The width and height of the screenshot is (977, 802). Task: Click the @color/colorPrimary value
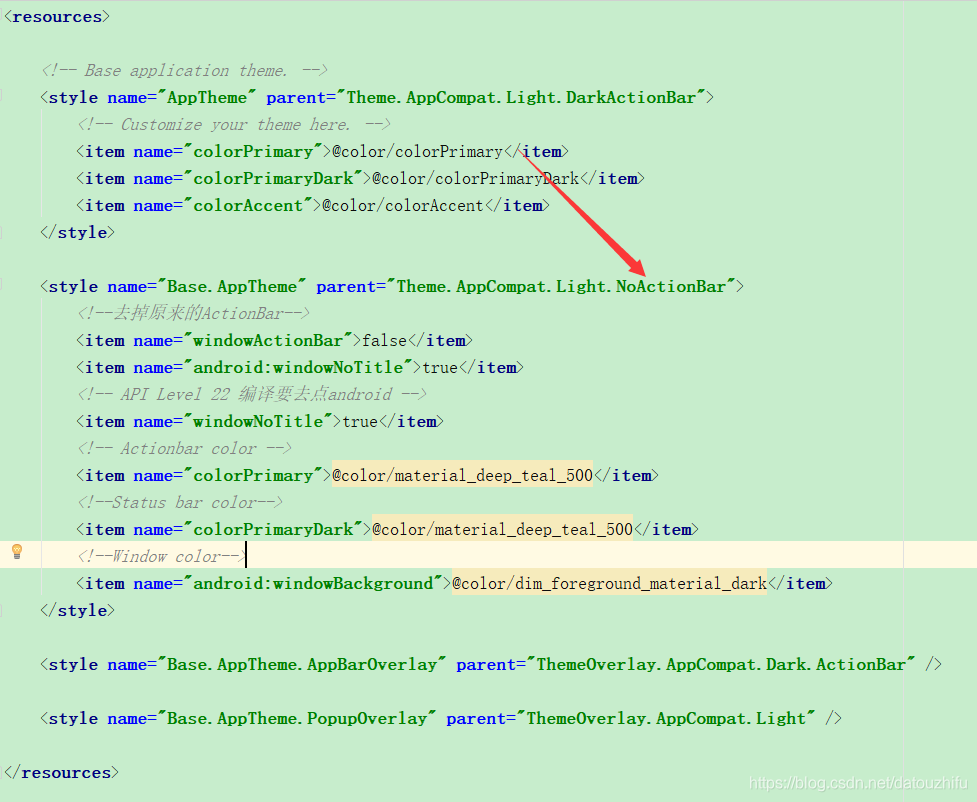(x=417, y=151)
